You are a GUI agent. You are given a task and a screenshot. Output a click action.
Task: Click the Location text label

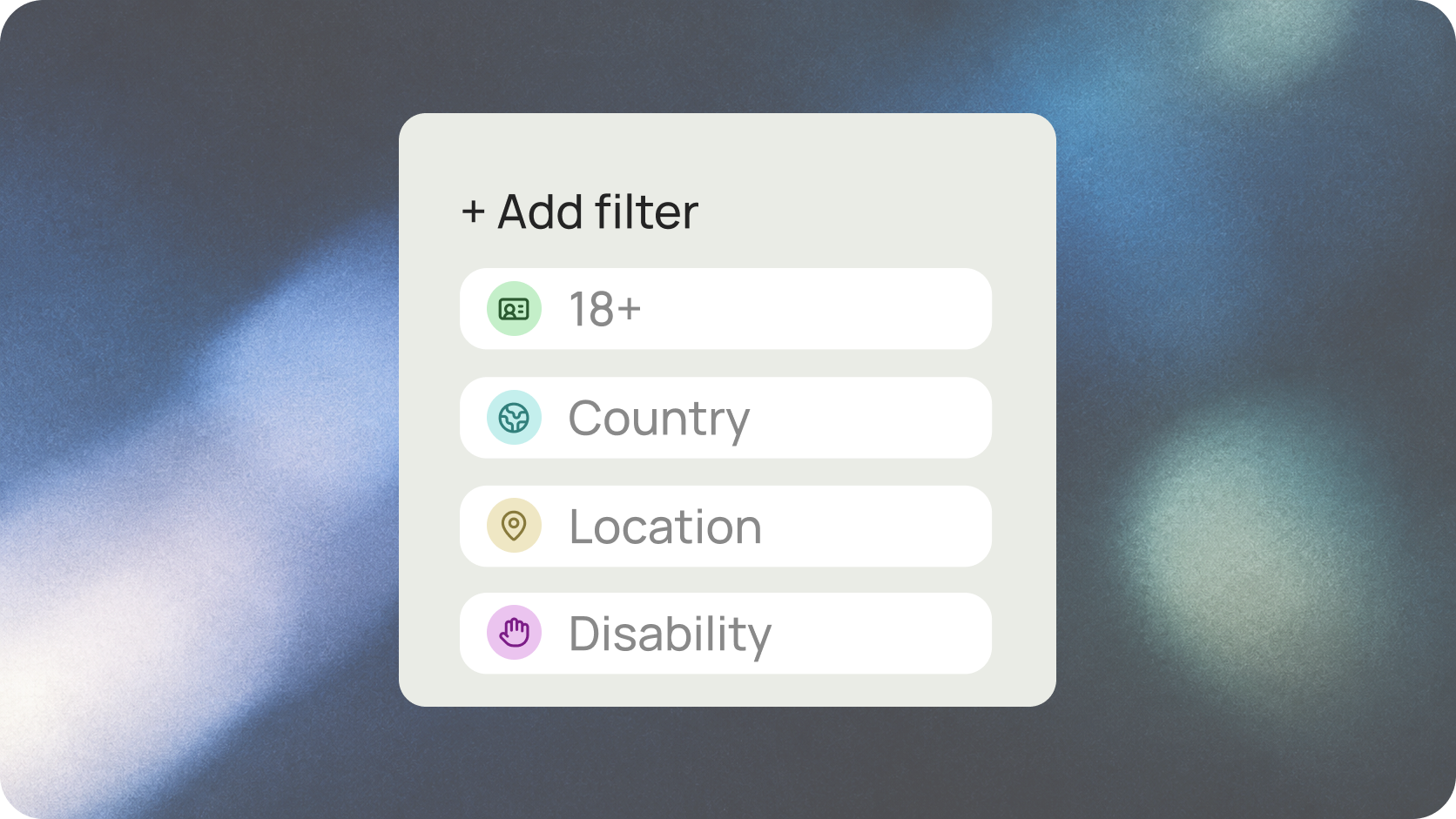pos(665,527)
